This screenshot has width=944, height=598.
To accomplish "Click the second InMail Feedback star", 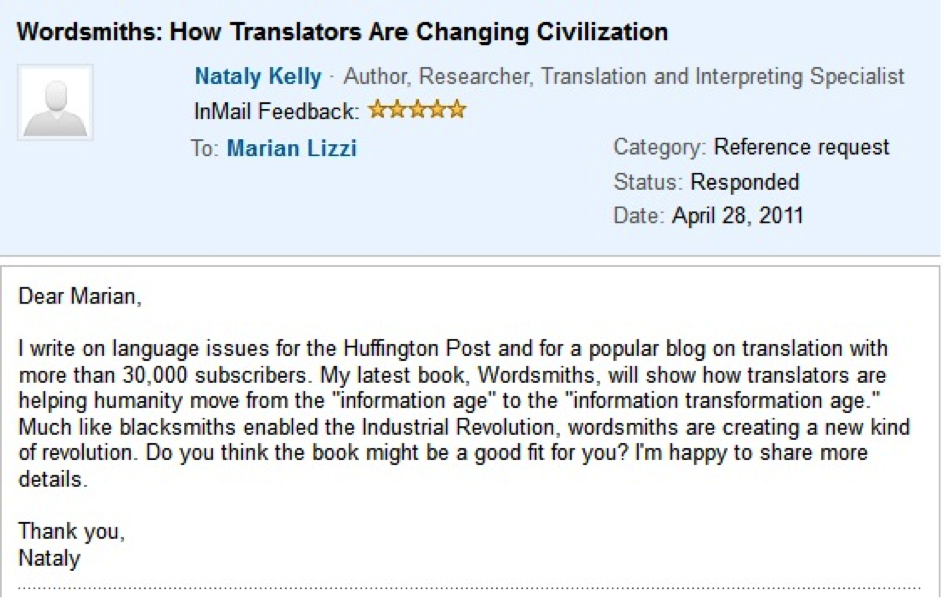I will [x=397, y=110].
